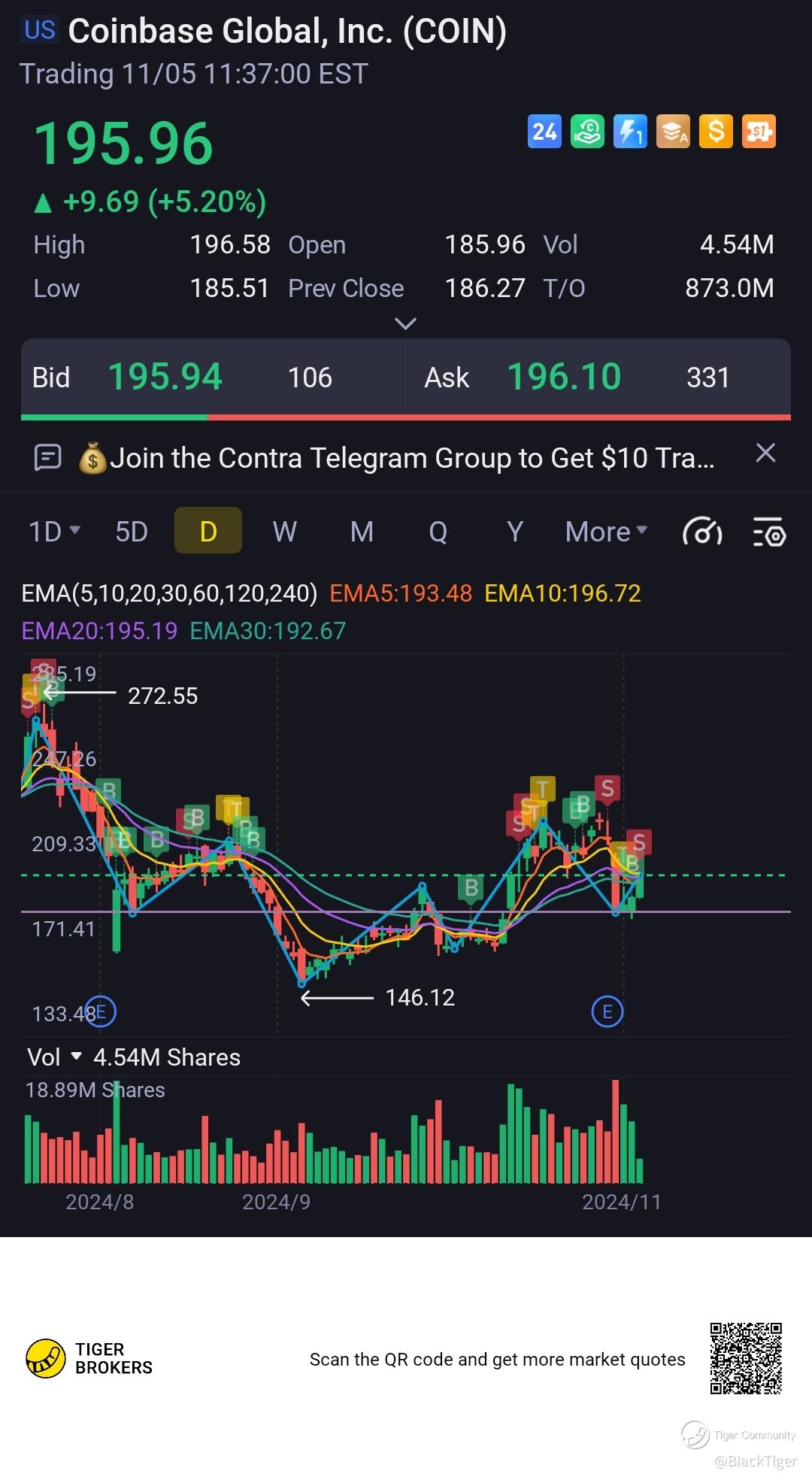This screenshot has width=812, height=1480.
Task: Switch to the 5D chart tab
Action: pyautogui.click(x=132, y=532)
